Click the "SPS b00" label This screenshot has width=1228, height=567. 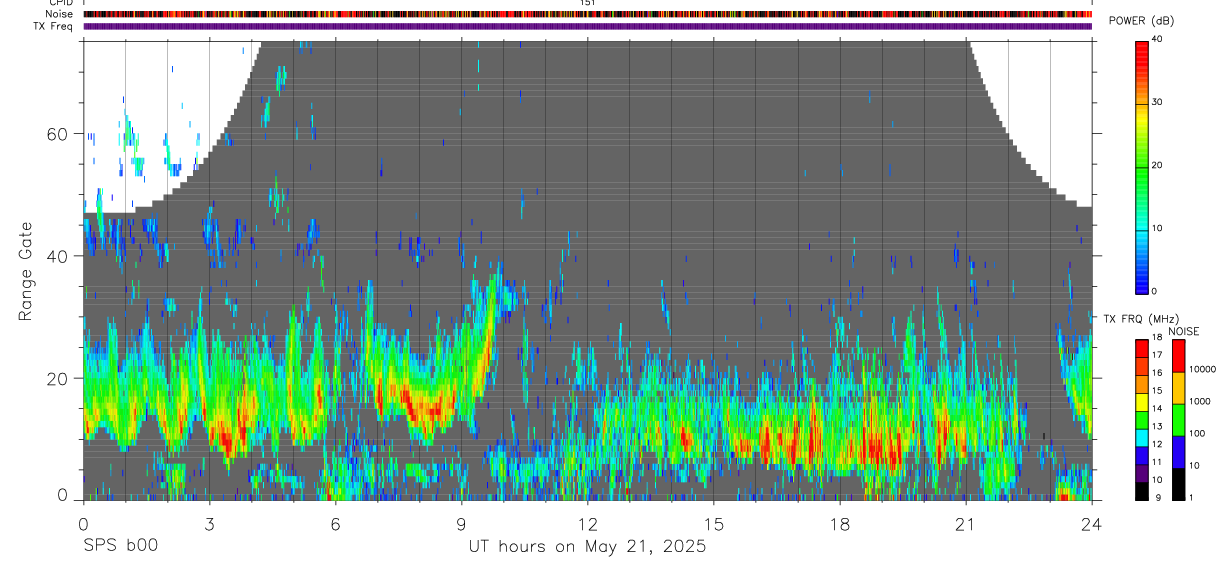[119, 546]
